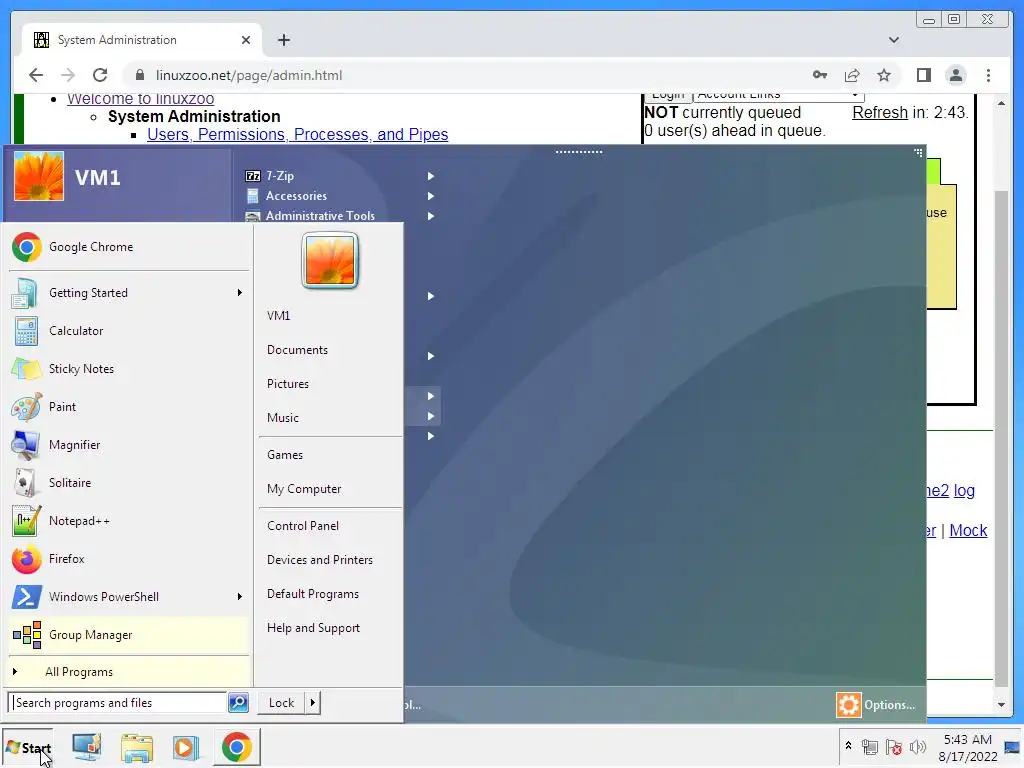Image resolution: width=1024 pixels, height=768 pixels.
Task: Click the search magnifier button in Start menu
Action: click(x=238, y=703)
